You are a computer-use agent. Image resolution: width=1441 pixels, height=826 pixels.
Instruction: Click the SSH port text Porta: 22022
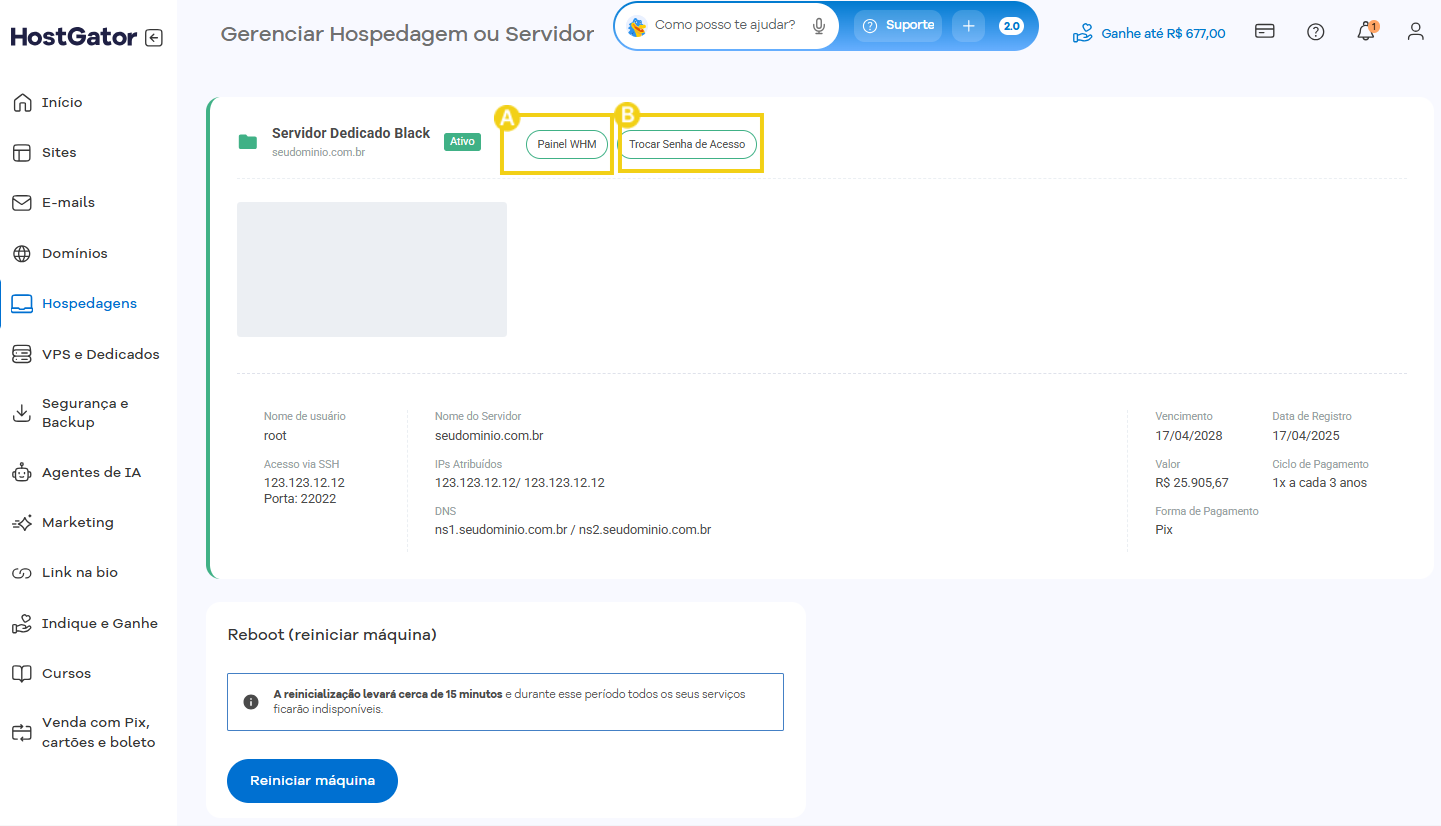(300, 499)
